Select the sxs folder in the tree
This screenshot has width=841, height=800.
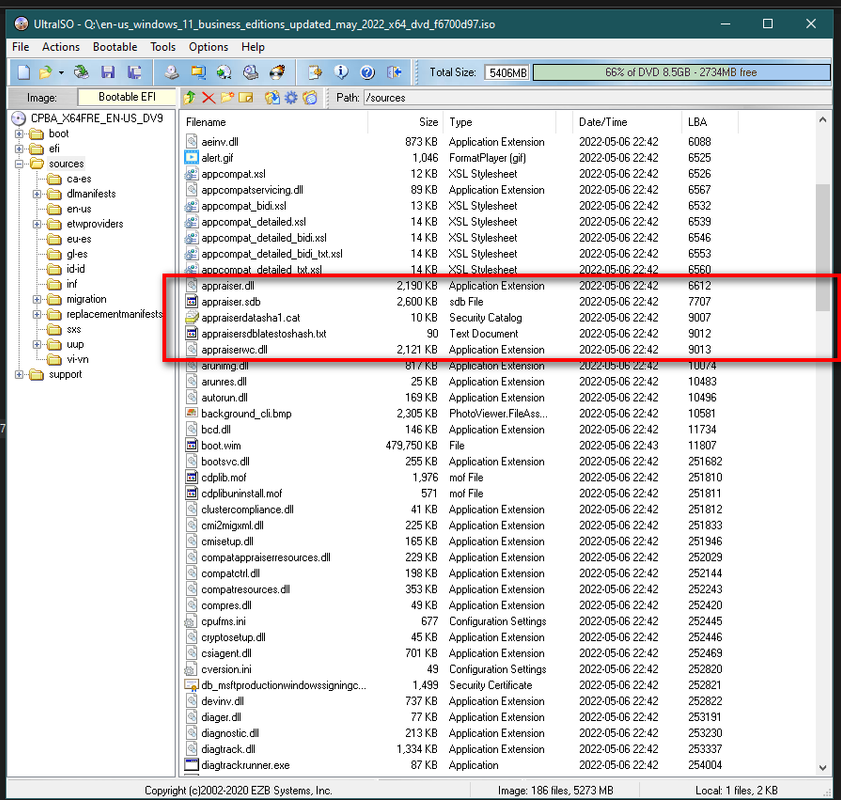73,329
